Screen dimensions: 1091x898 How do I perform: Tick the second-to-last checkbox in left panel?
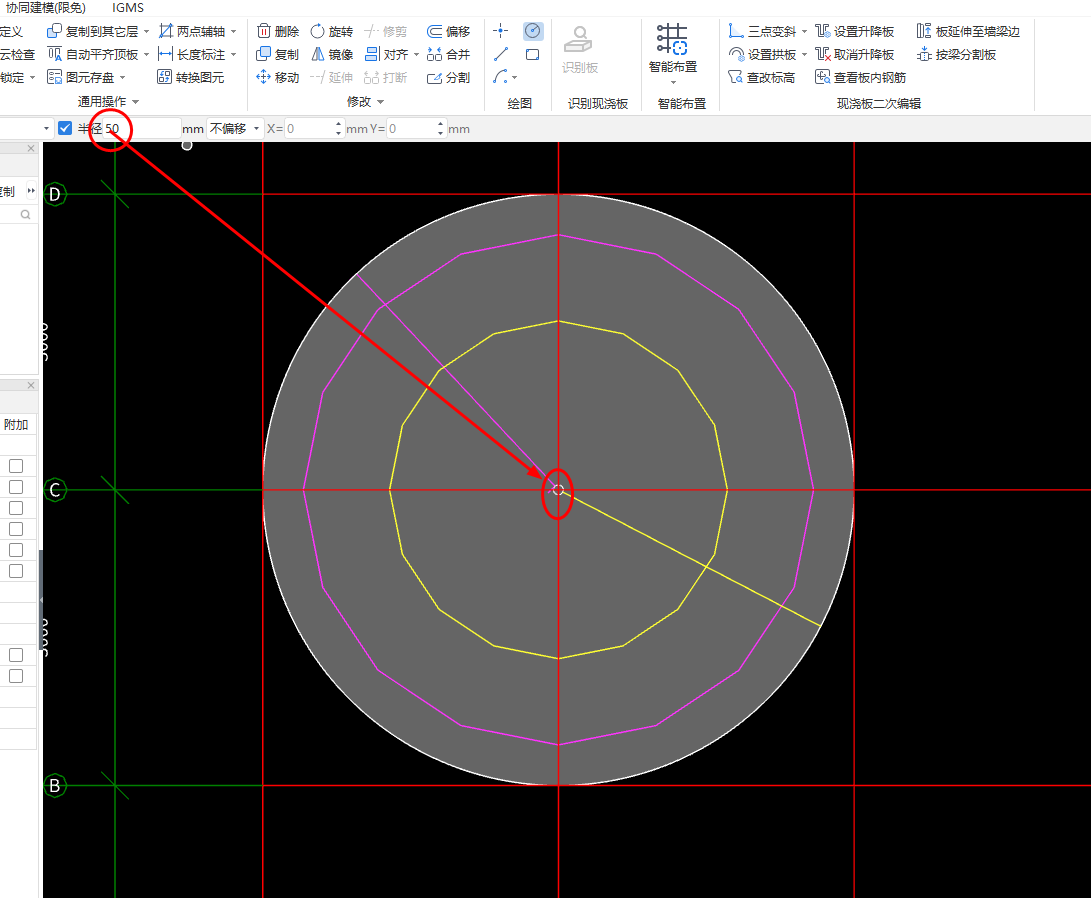[16, 655]
